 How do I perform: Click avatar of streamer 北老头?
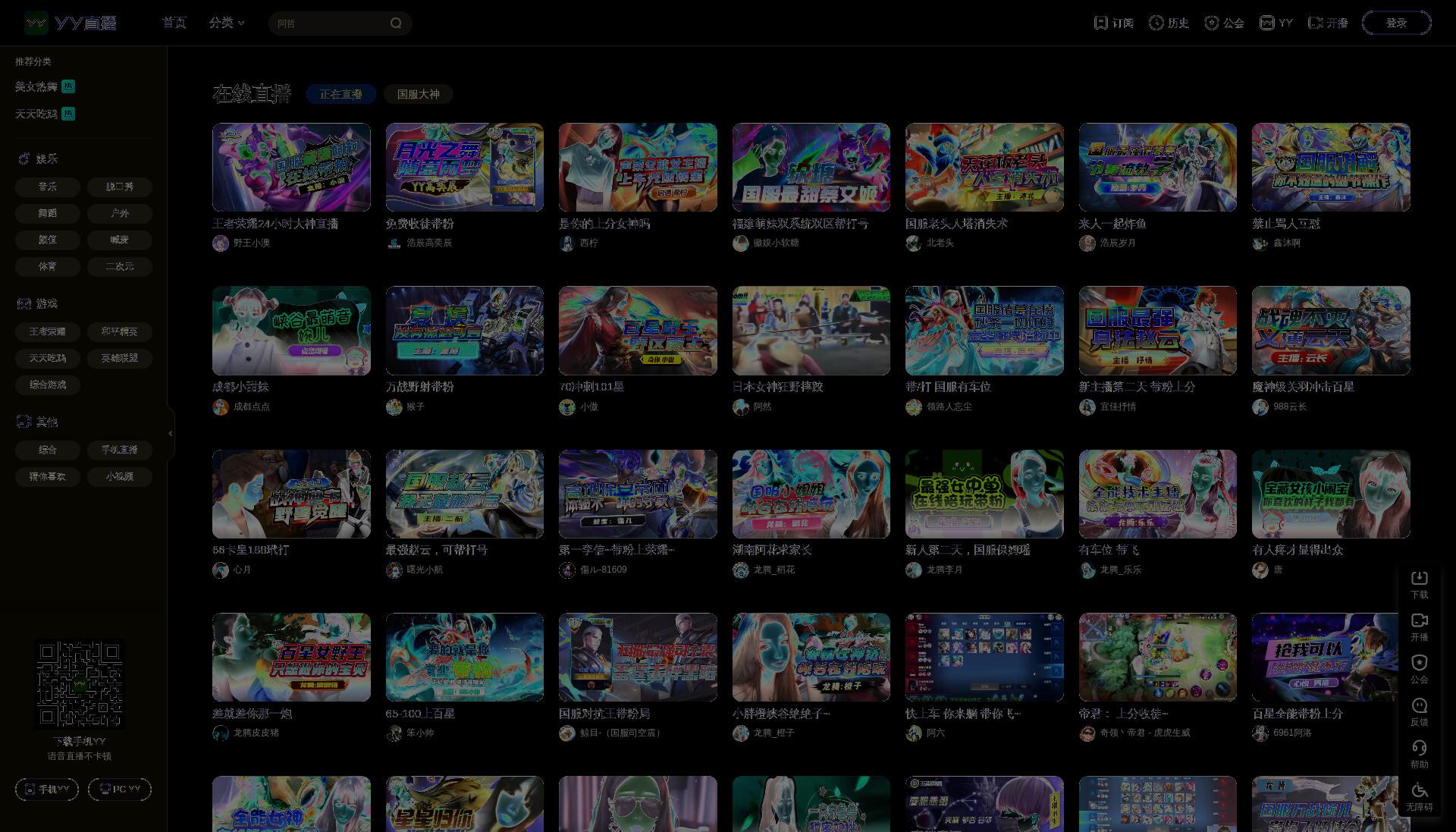(x=914, y=243)
